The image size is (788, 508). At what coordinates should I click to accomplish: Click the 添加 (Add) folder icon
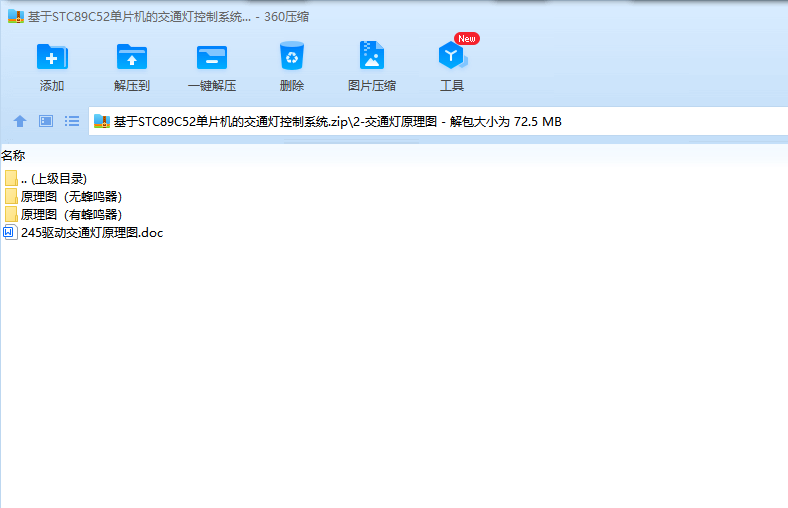tap(52, 57)
